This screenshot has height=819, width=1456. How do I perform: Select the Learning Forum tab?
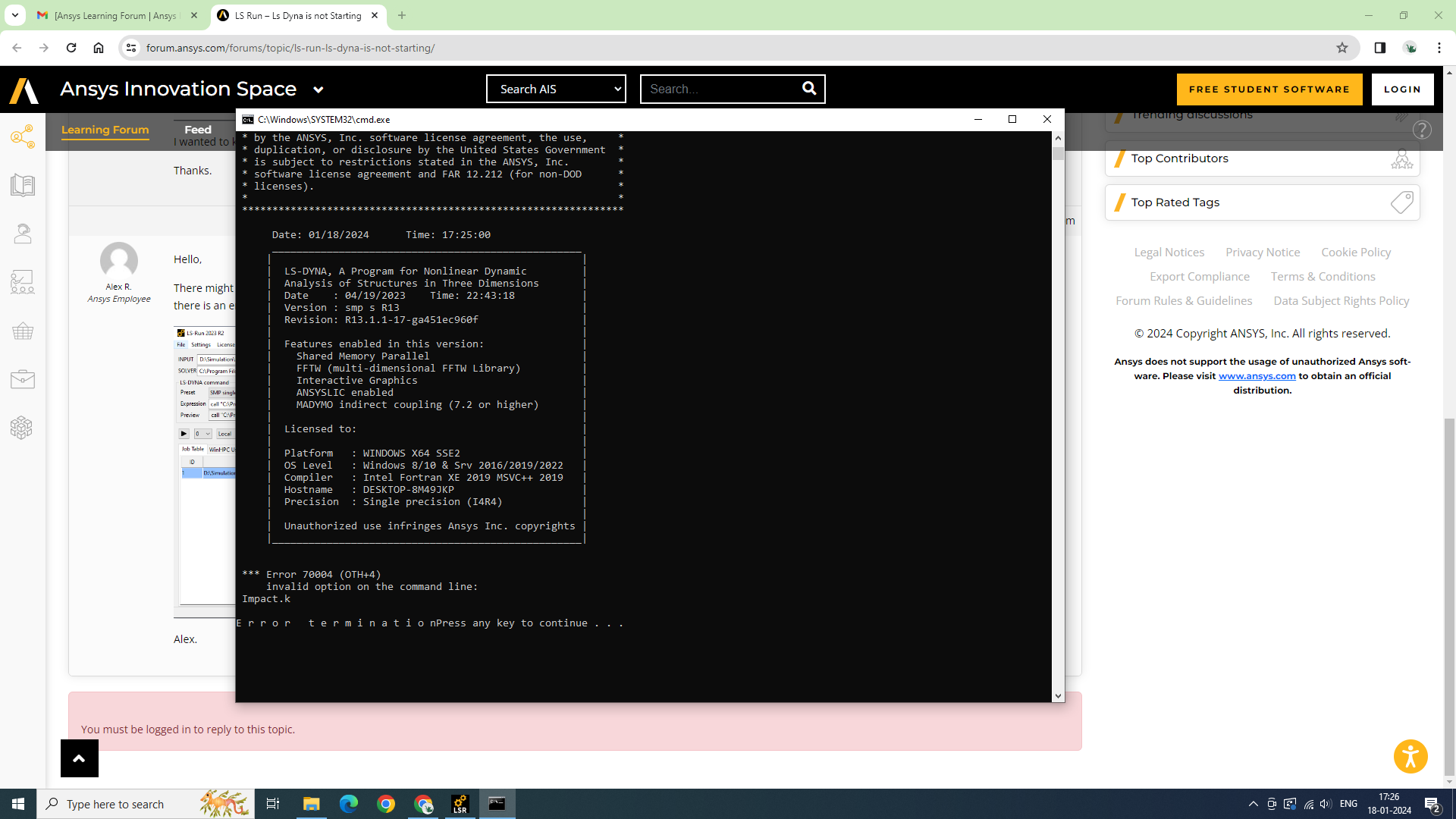pos(105,130)
